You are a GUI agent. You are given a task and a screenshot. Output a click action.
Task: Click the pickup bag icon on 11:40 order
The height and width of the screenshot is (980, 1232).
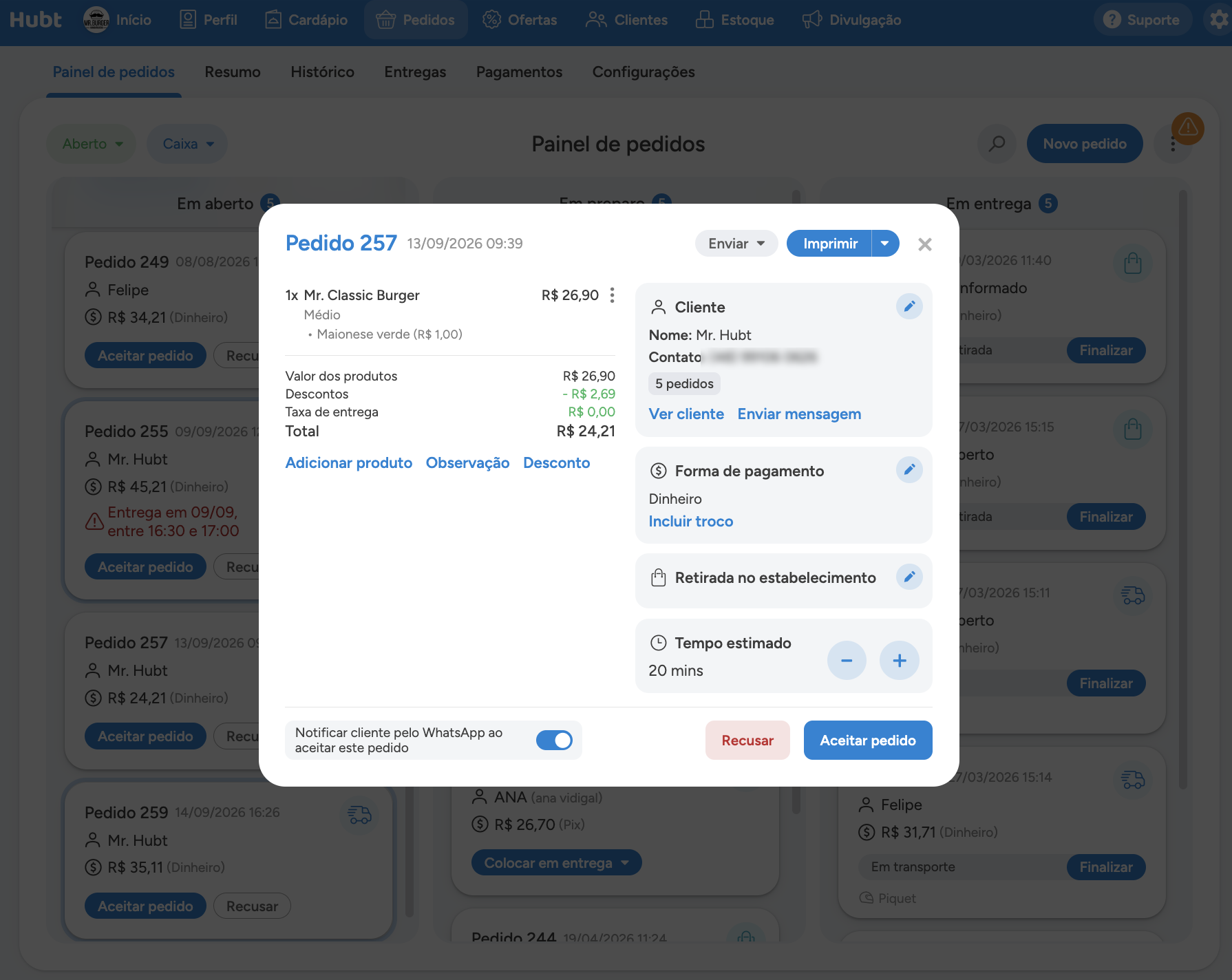(1133, 264)
